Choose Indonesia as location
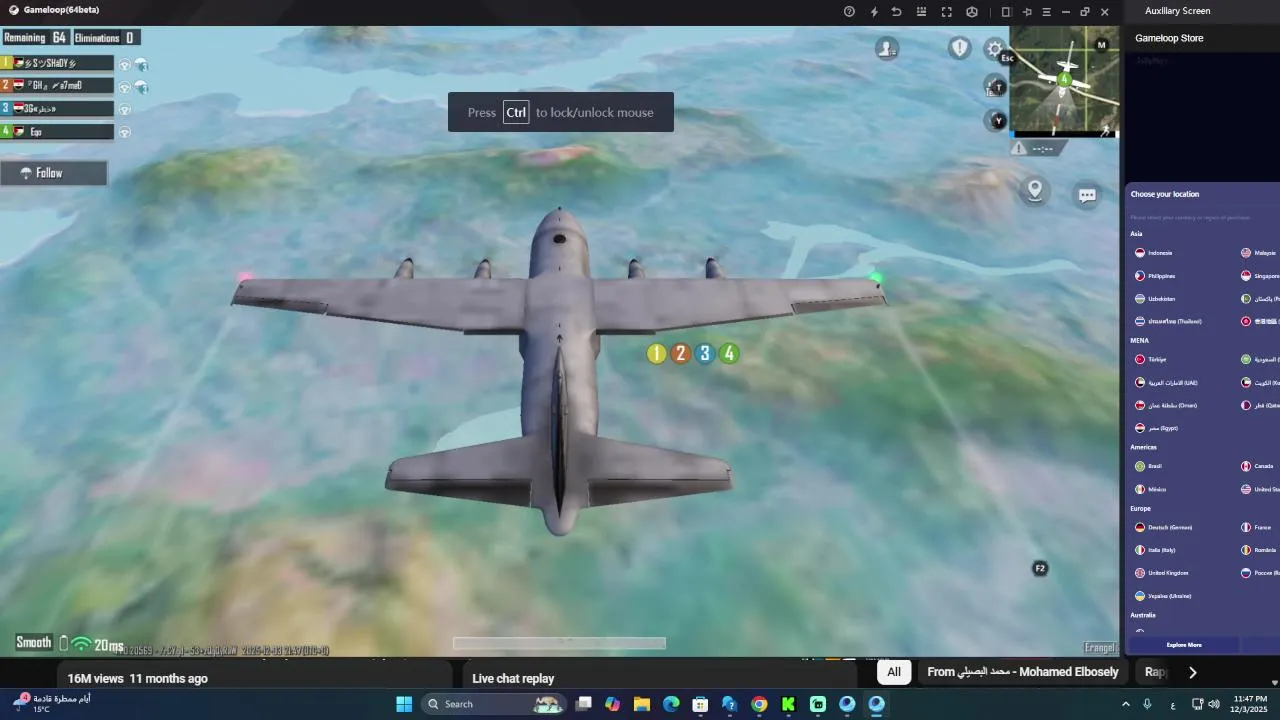 1154,253
